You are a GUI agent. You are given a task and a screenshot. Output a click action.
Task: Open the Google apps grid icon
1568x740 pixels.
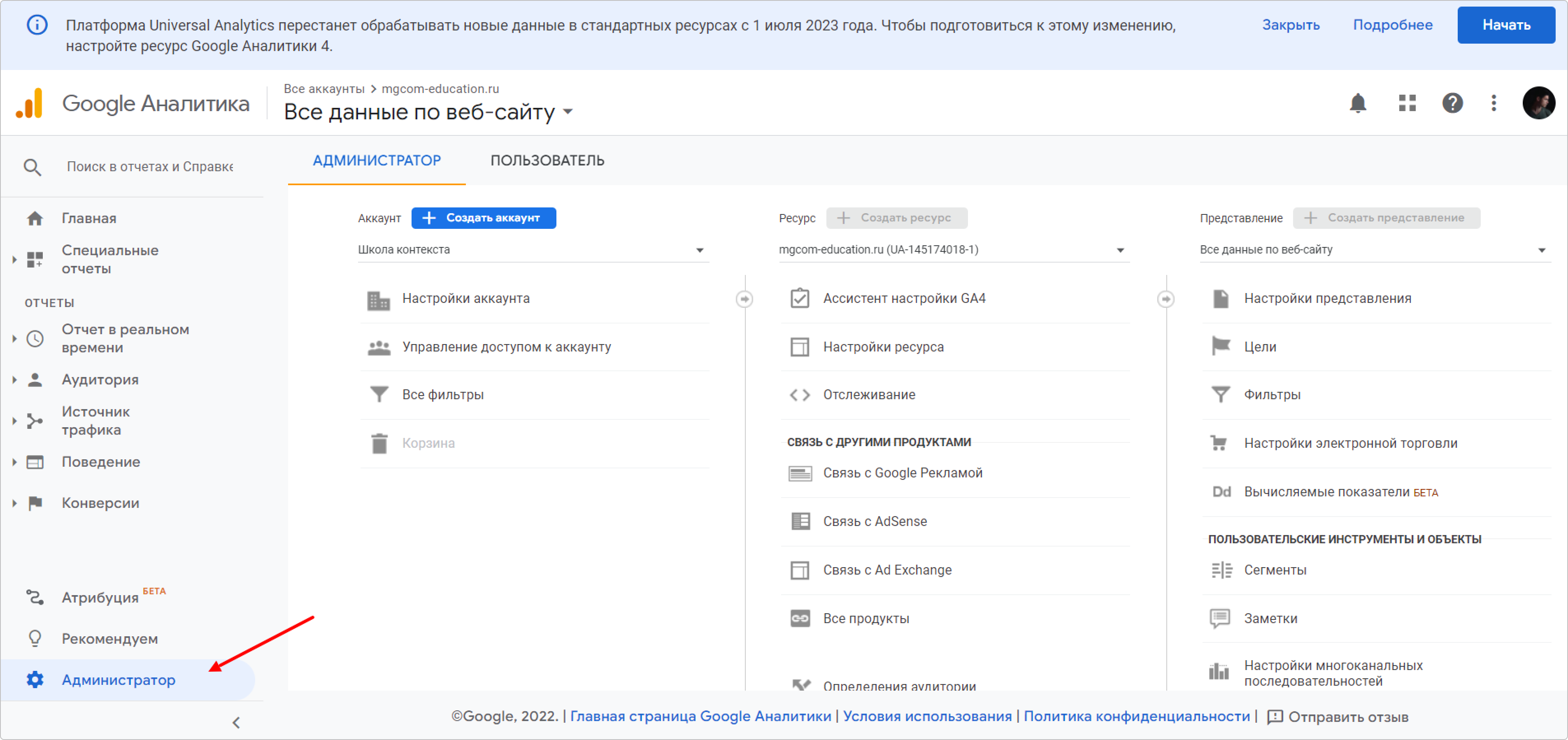[1407, 103]
